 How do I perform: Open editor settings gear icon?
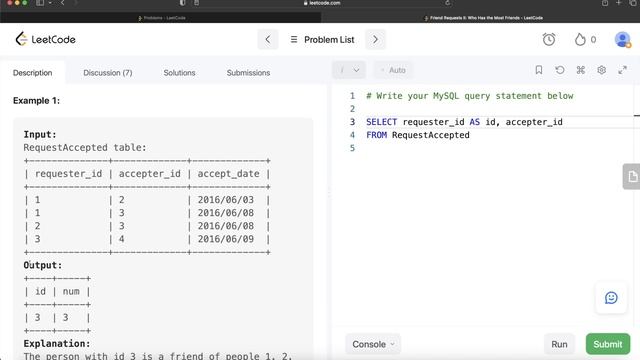(601, 70)
